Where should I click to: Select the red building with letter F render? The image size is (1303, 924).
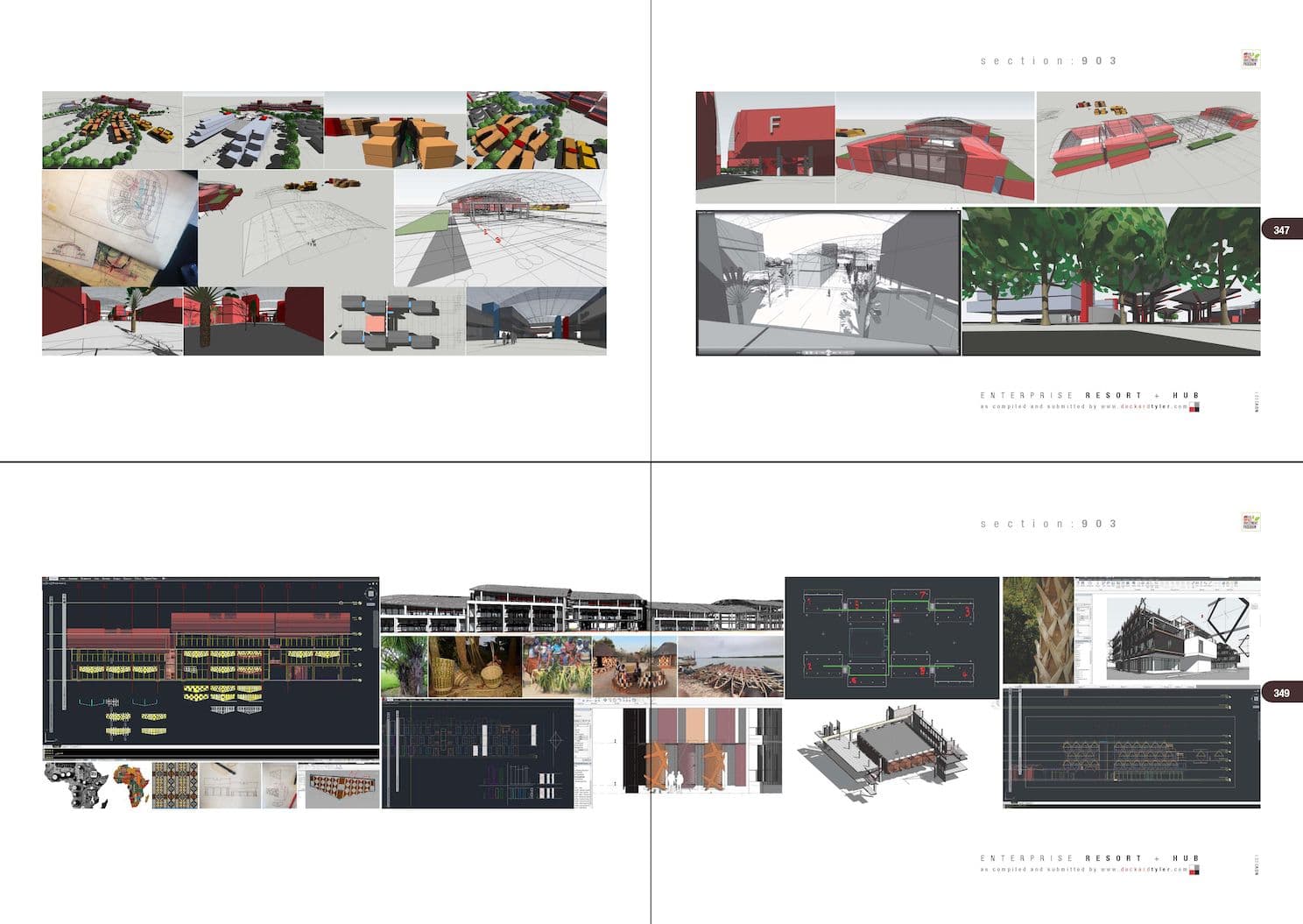click(x=764, y=147)
